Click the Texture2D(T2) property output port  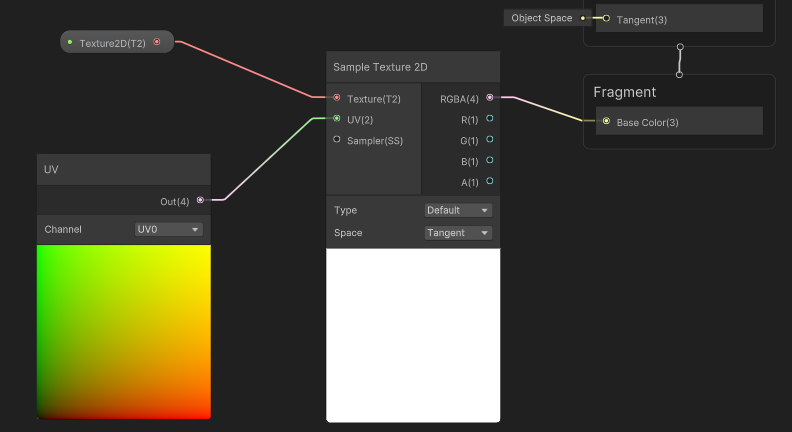click(157, 42)
